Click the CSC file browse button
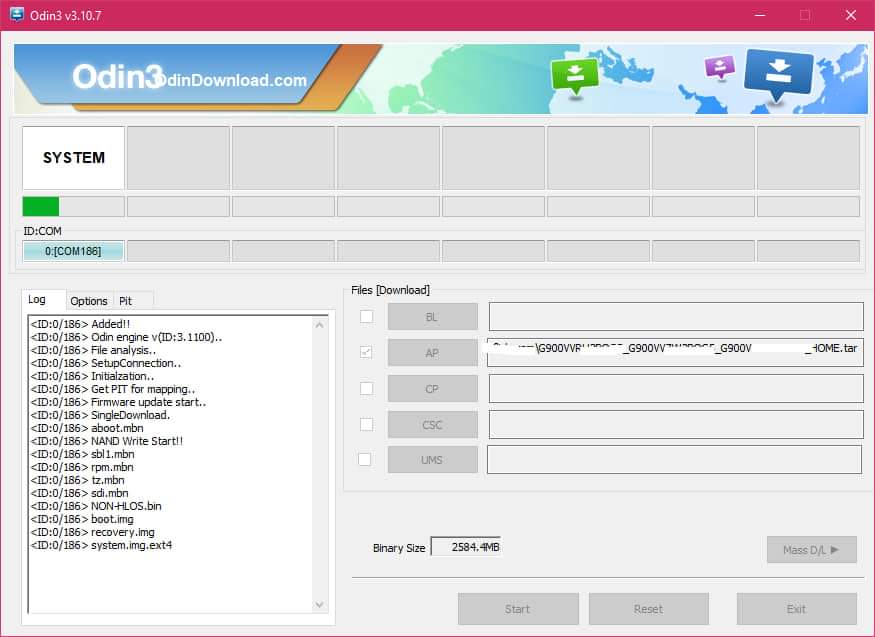 (432, 424)
